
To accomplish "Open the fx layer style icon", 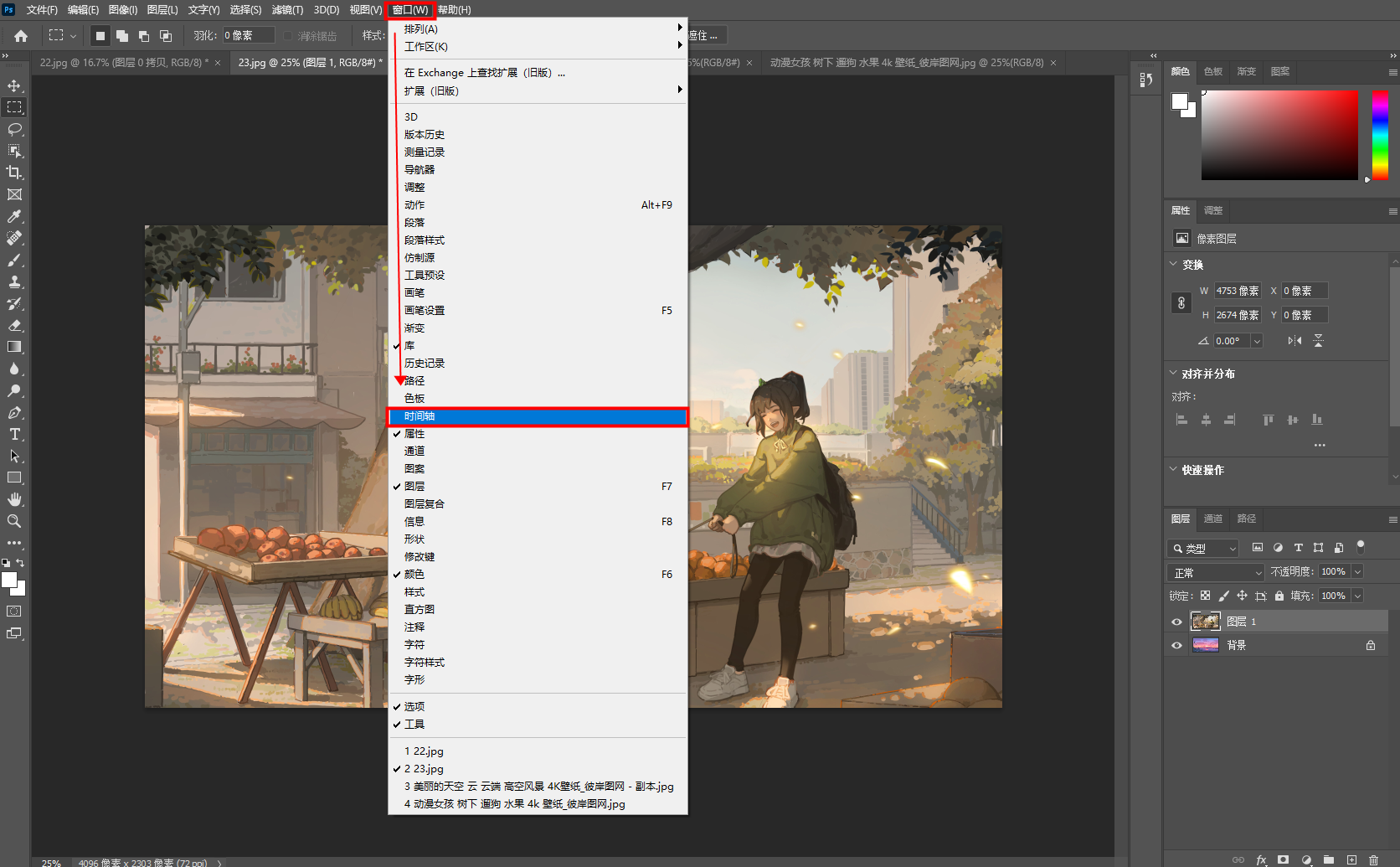I will pos(1261,860).
